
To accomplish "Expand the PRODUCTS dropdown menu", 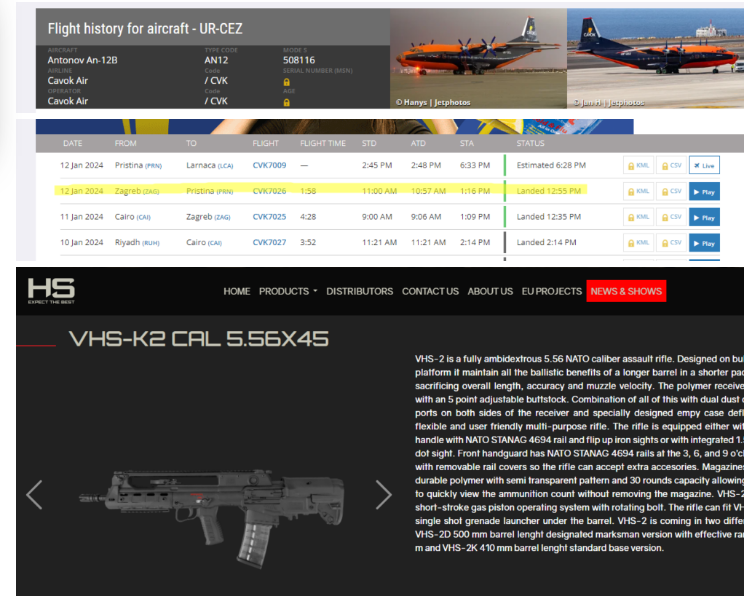I will 288,291.
